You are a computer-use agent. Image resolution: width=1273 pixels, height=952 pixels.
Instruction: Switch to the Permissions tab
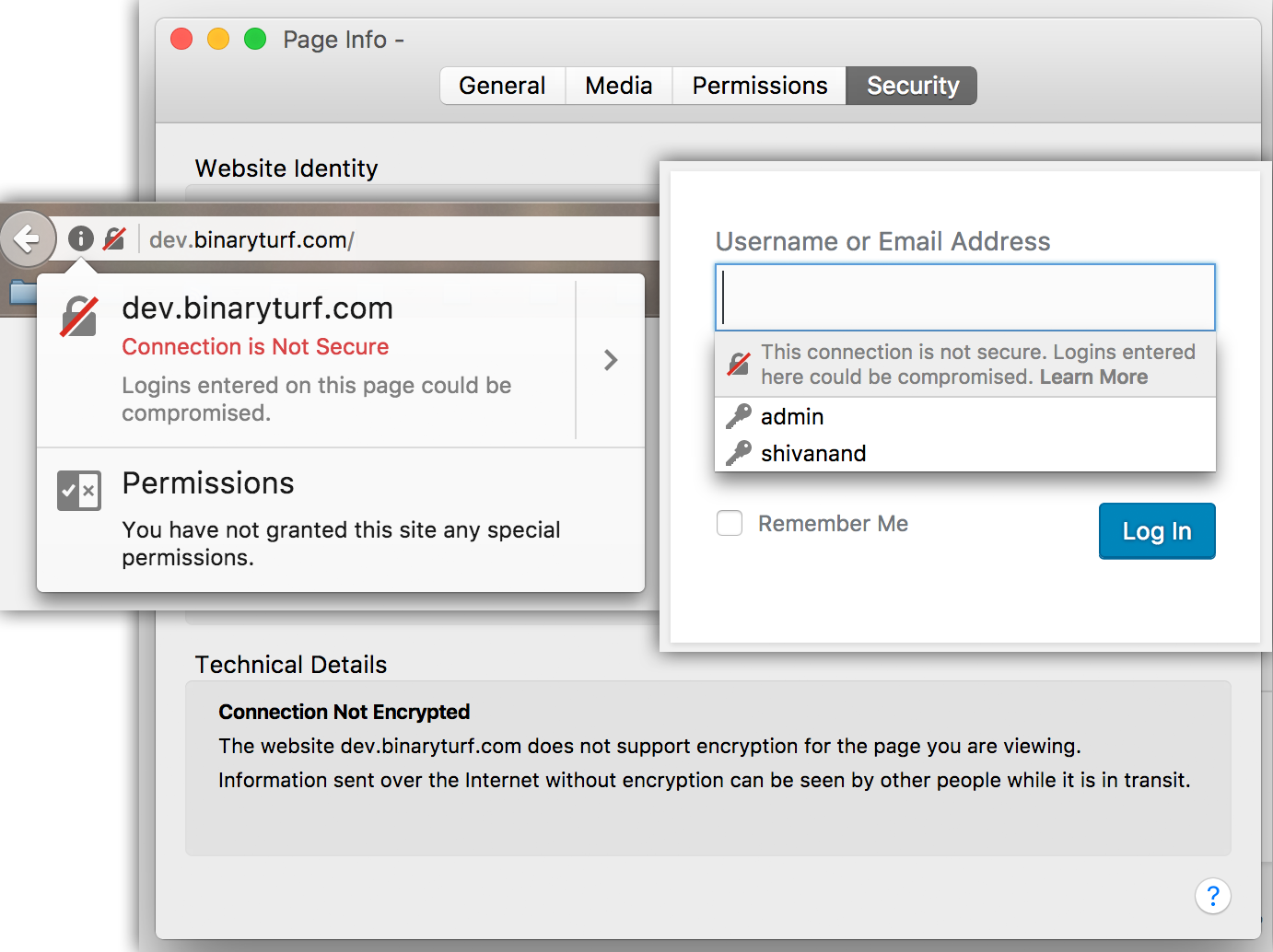(x=760, y=86)
